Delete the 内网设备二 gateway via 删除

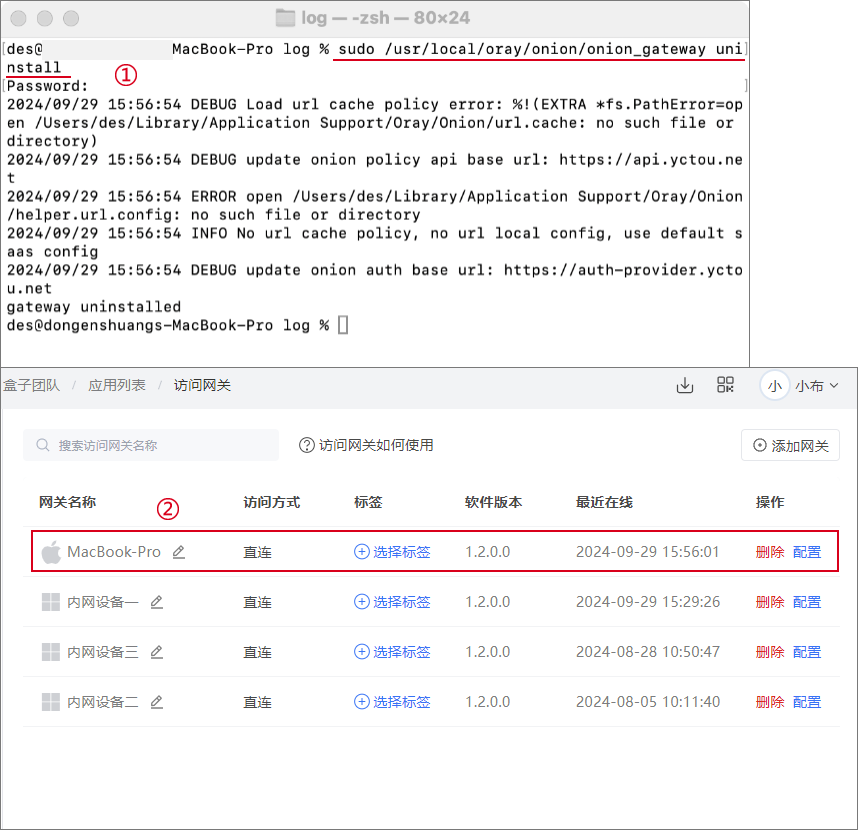770,701
